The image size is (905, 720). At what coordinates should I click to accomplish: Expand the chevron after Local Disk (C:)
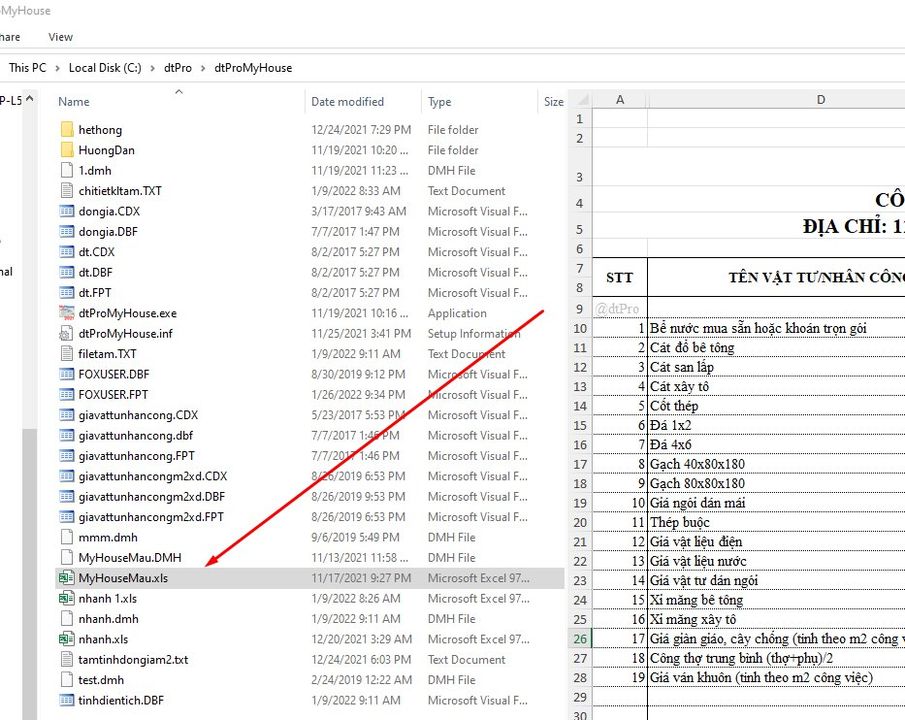click(x=153, y=68)
